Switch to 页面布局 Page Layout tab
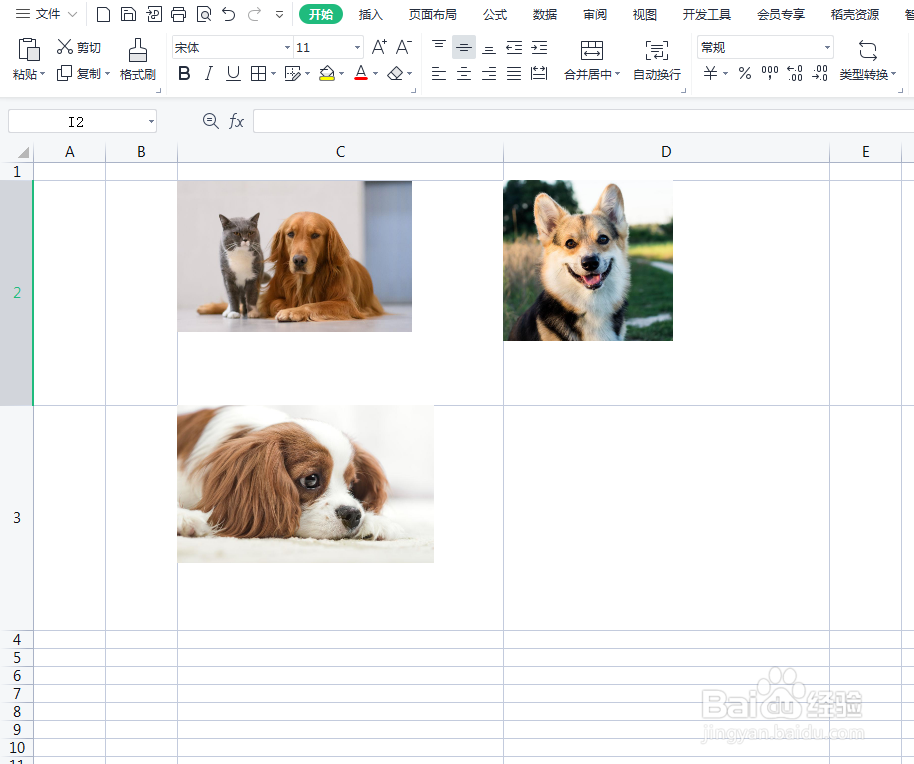Image resolution: width=914 pixels, height=764 pixels. (x=433, y=15)
